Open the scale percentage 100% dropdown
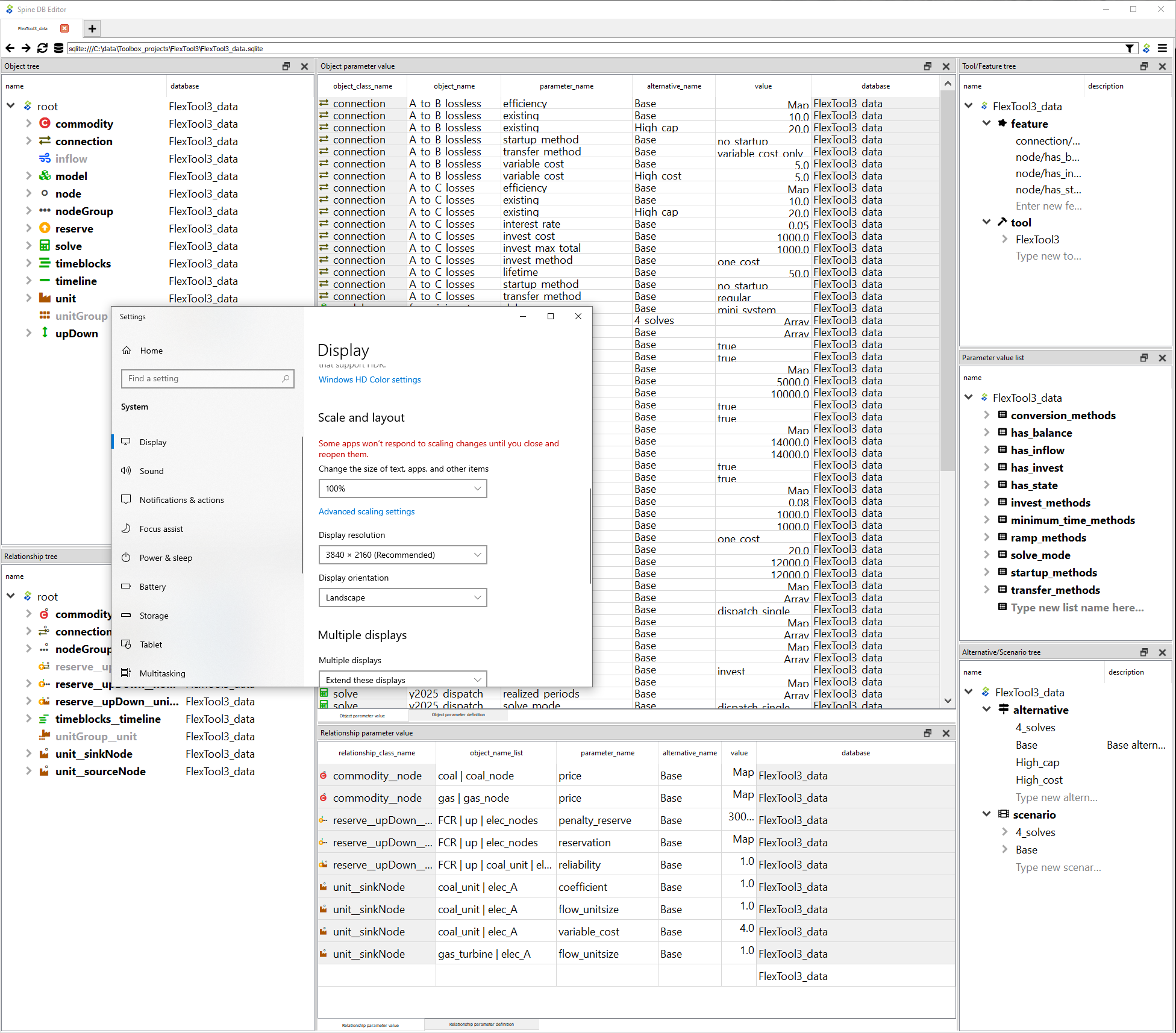 tap(402, 488)
